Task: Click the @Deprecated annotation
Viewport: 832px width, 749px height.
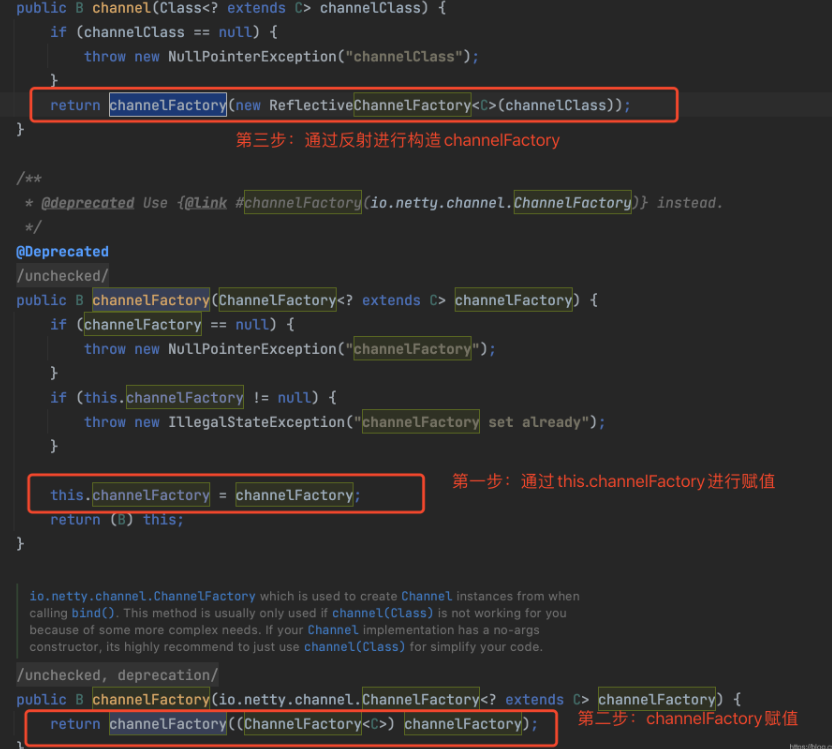Action: 62,251
